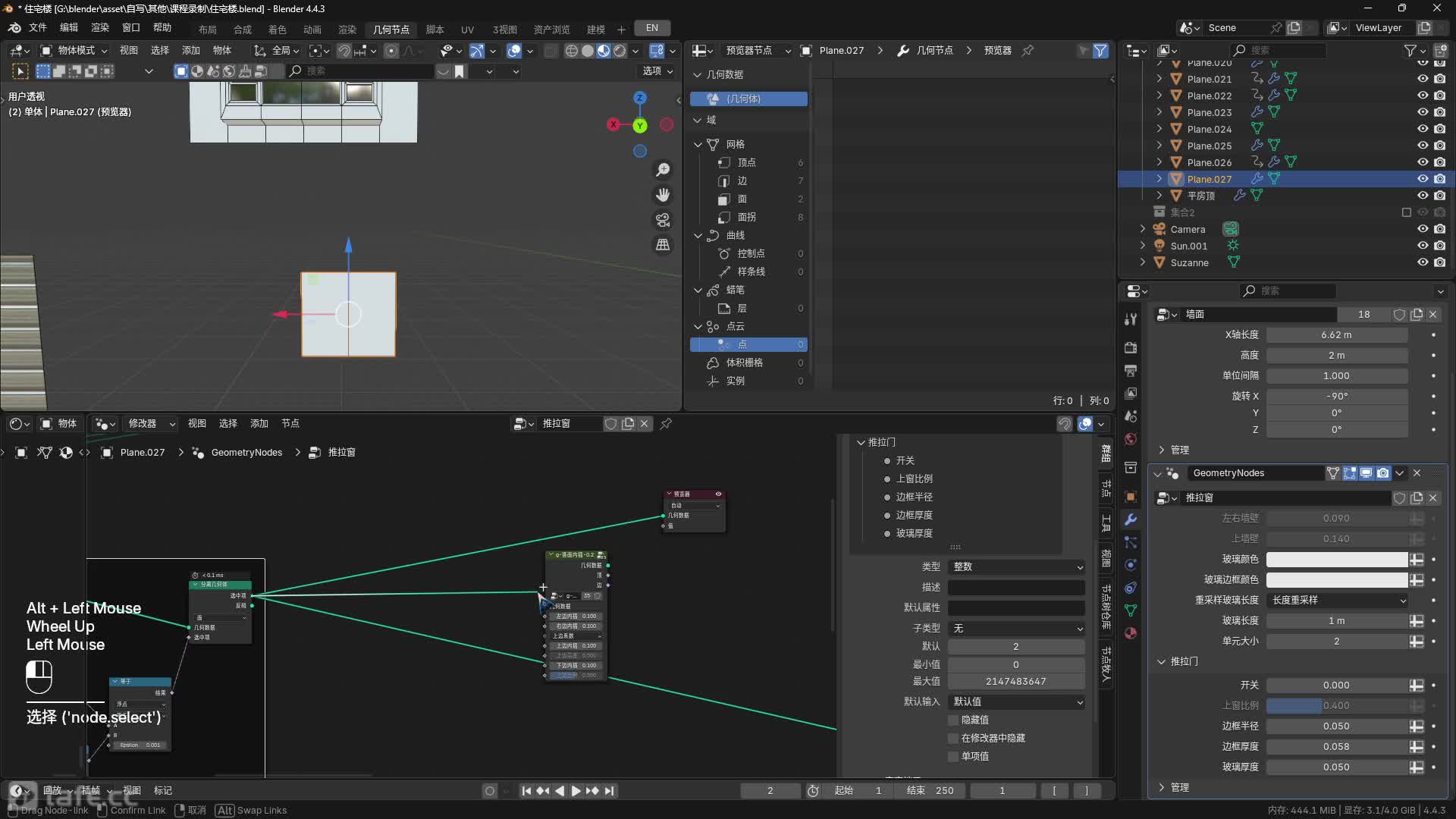The image size is (1456, 819).
Task: Select the 上窗比例 interface socket item
Action: click(914, 479)
